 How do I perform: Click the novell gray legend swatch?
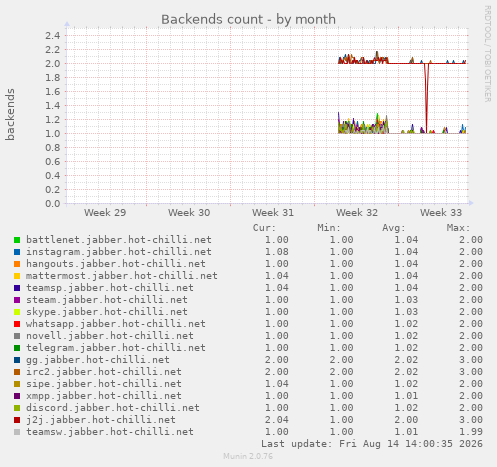tap(17, 336)
